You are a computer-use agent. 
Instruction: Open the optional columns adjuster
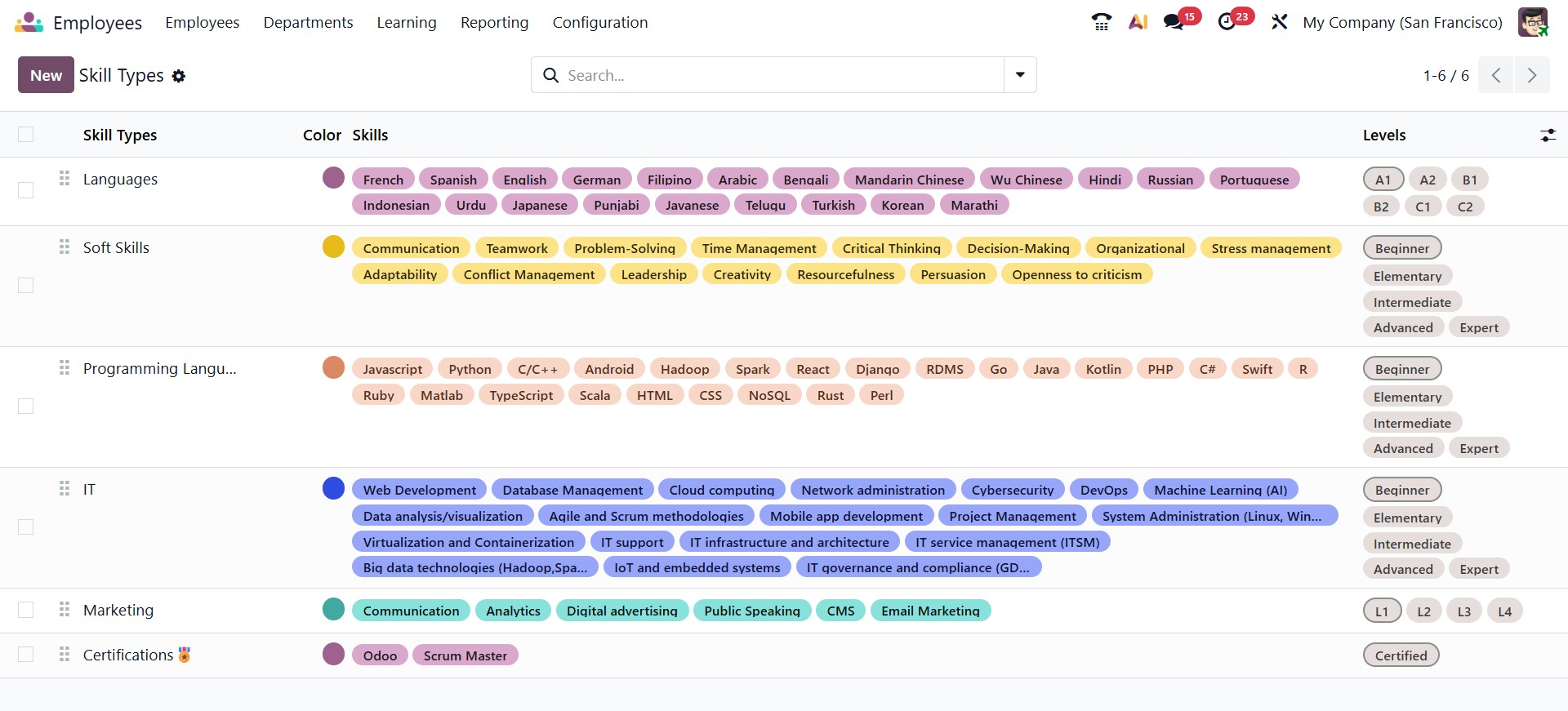point(1548,135)
